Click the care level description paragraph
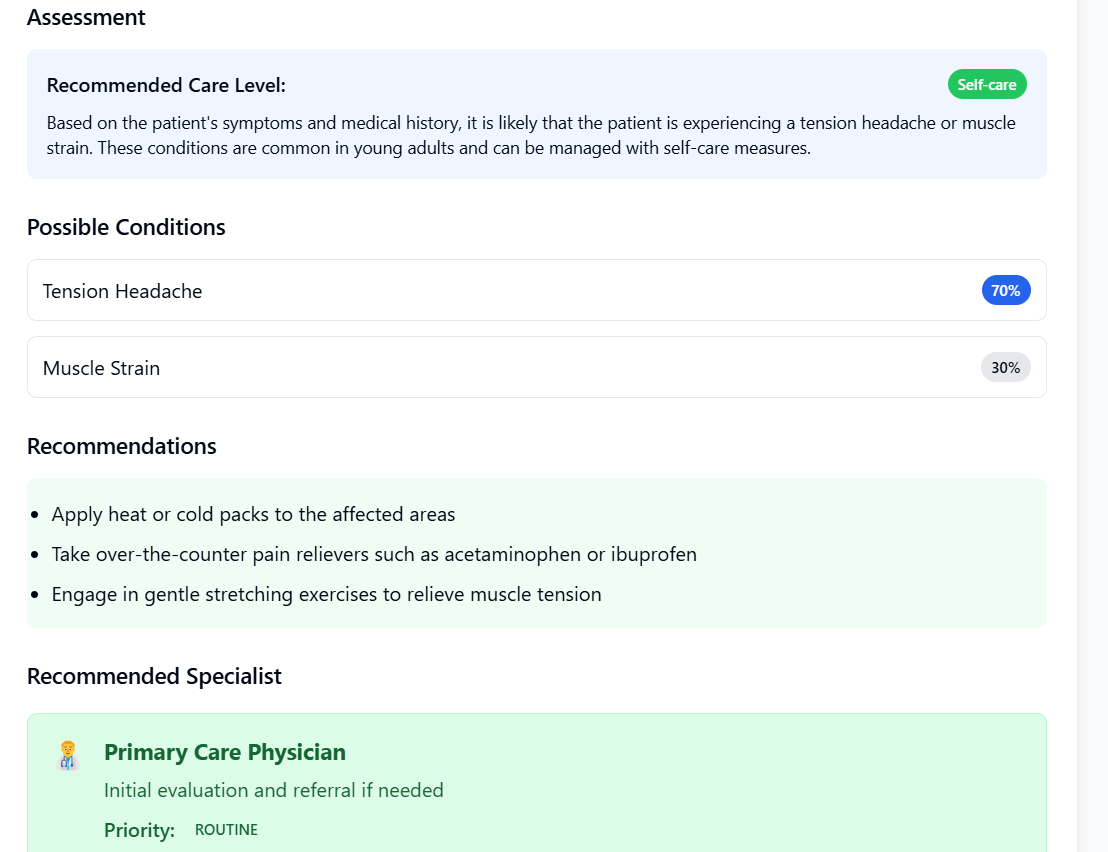This screenshot has height=852, width=1108. pos(531,135)
